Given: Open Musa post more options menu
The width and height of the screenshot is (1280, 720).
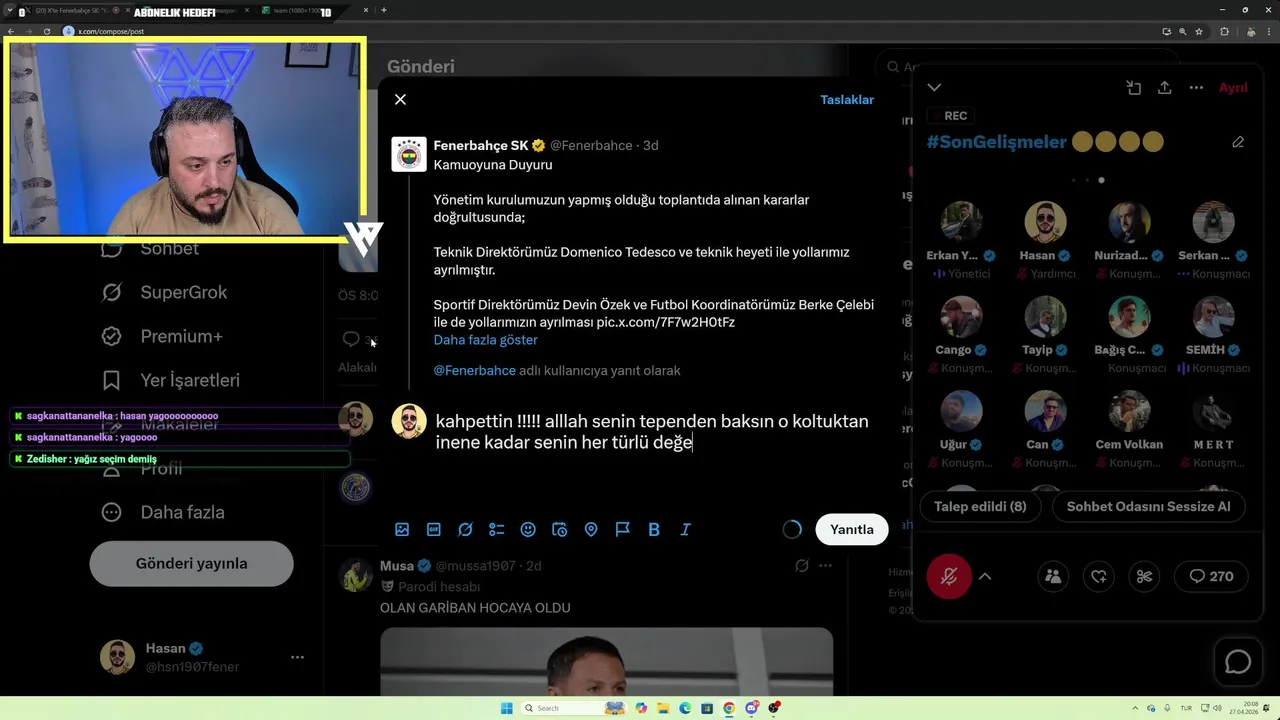Looking at the screenshot, I should click(825, 566).
